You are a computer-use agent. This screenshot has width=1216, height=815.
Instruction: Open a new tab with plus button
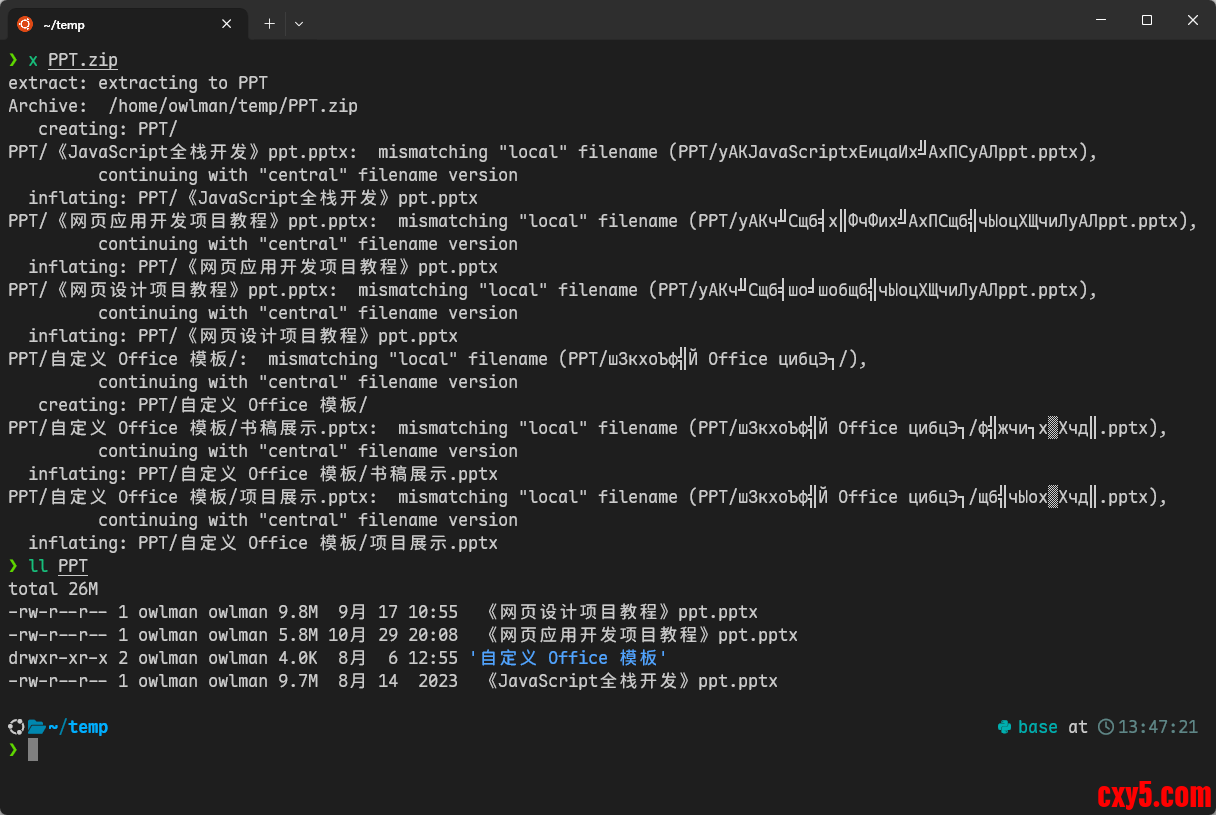269,24
